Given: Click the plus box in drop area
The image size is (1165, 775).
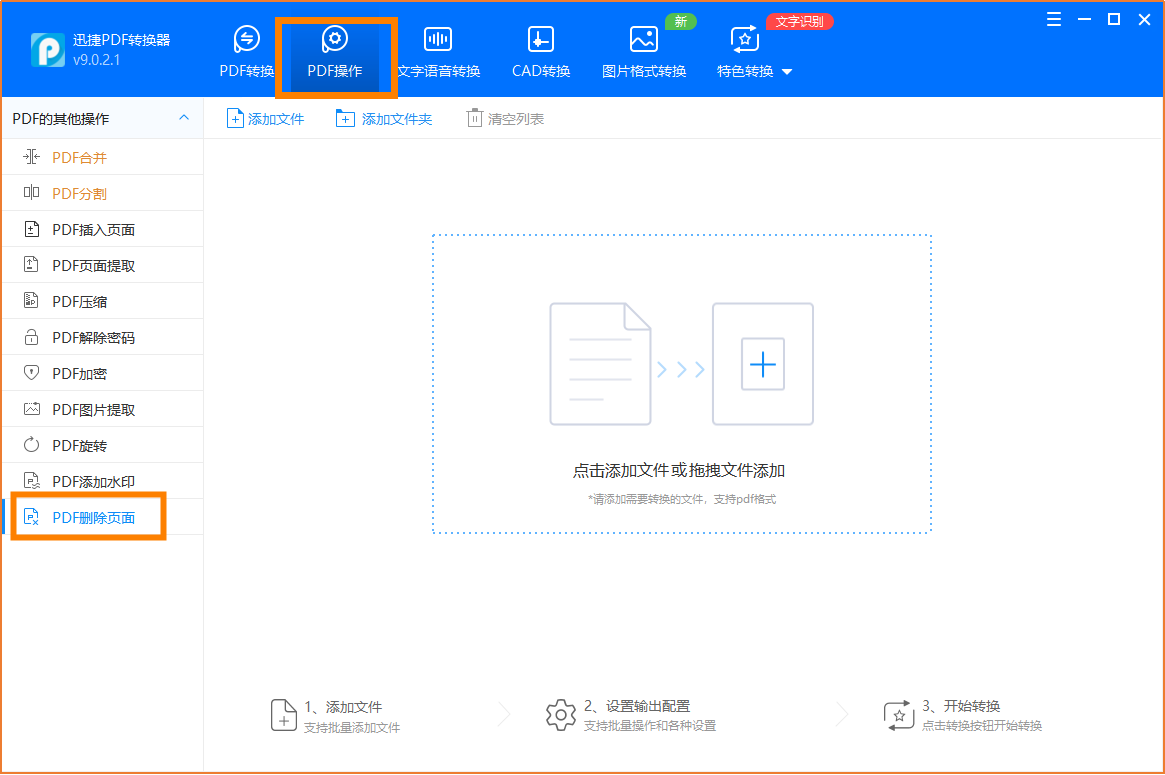Looking at the screenshot, I should click(x=763, y=364).
